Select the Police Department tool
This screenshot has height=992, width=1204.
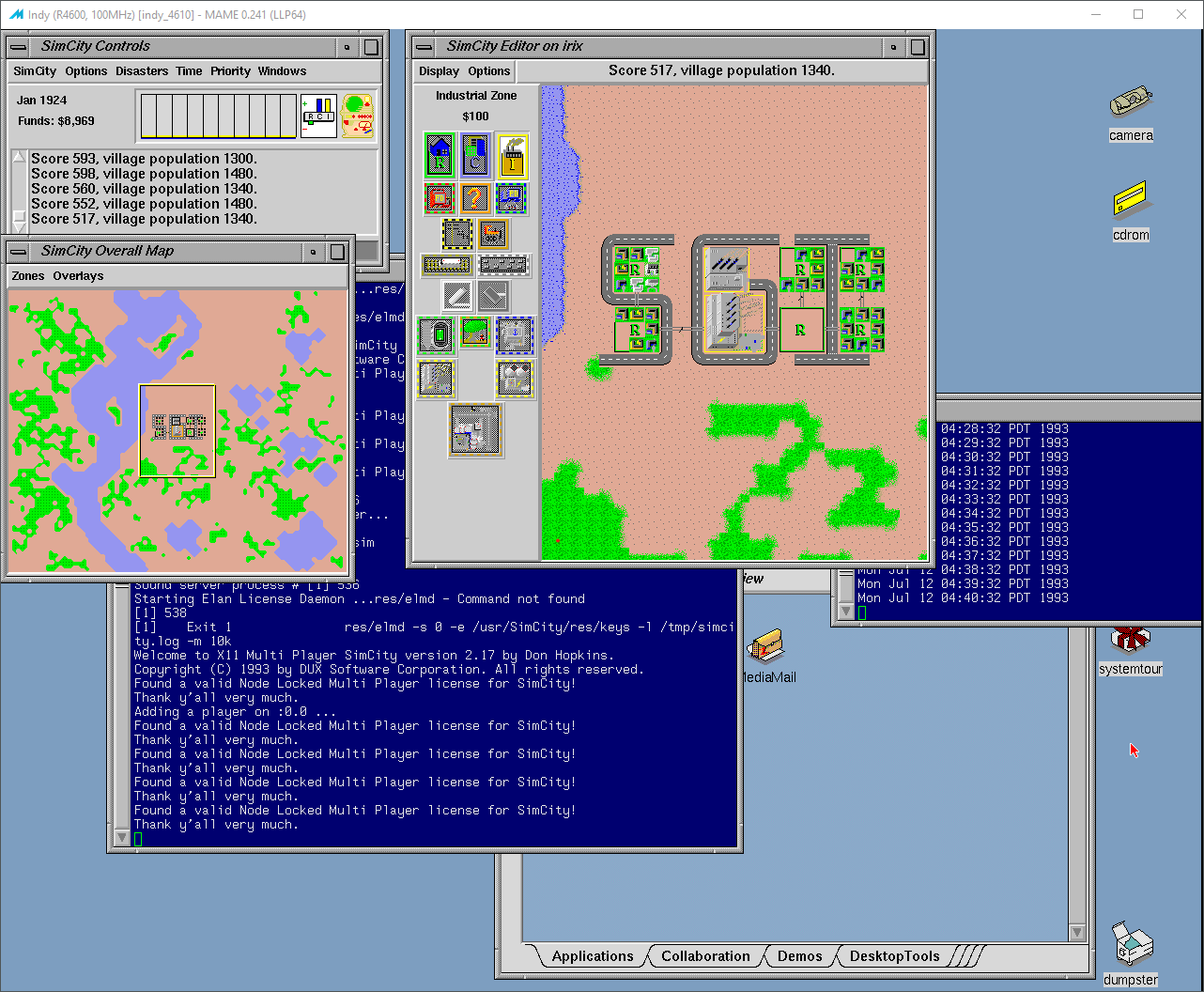[511, 198]
